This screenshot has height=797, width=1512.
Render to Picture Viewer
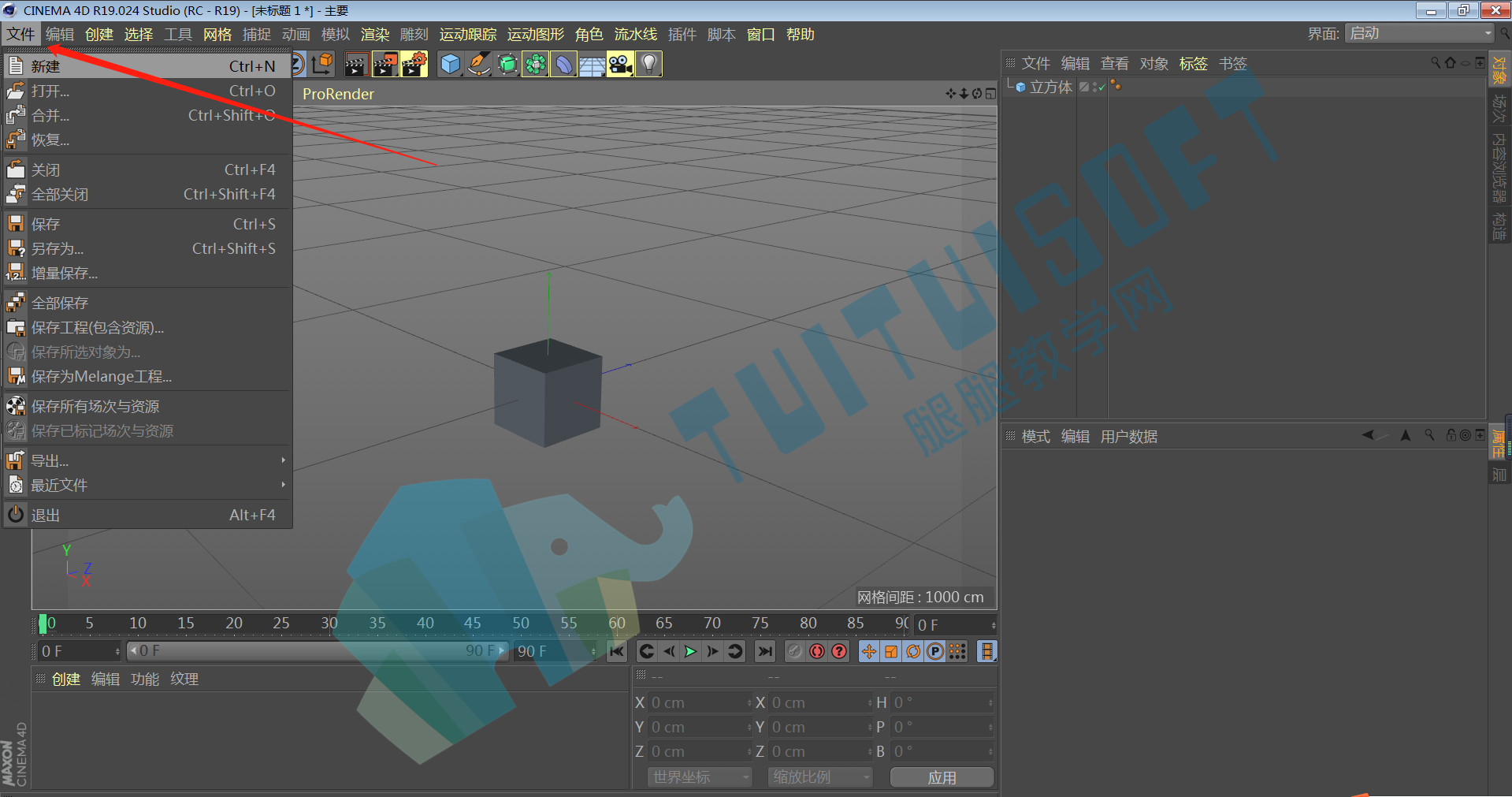385,64
